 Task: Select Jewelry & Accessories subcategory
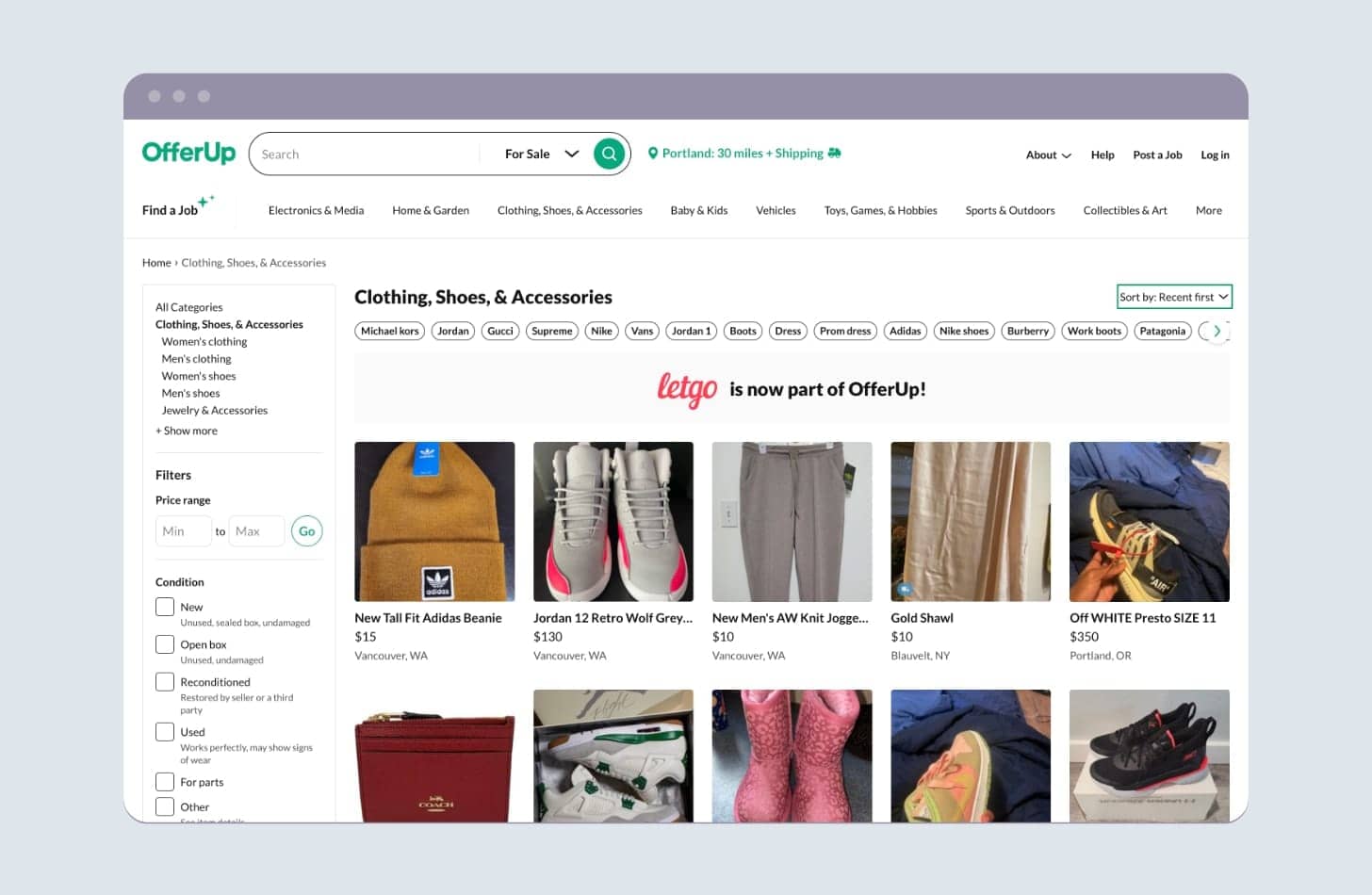pos(214,410)
